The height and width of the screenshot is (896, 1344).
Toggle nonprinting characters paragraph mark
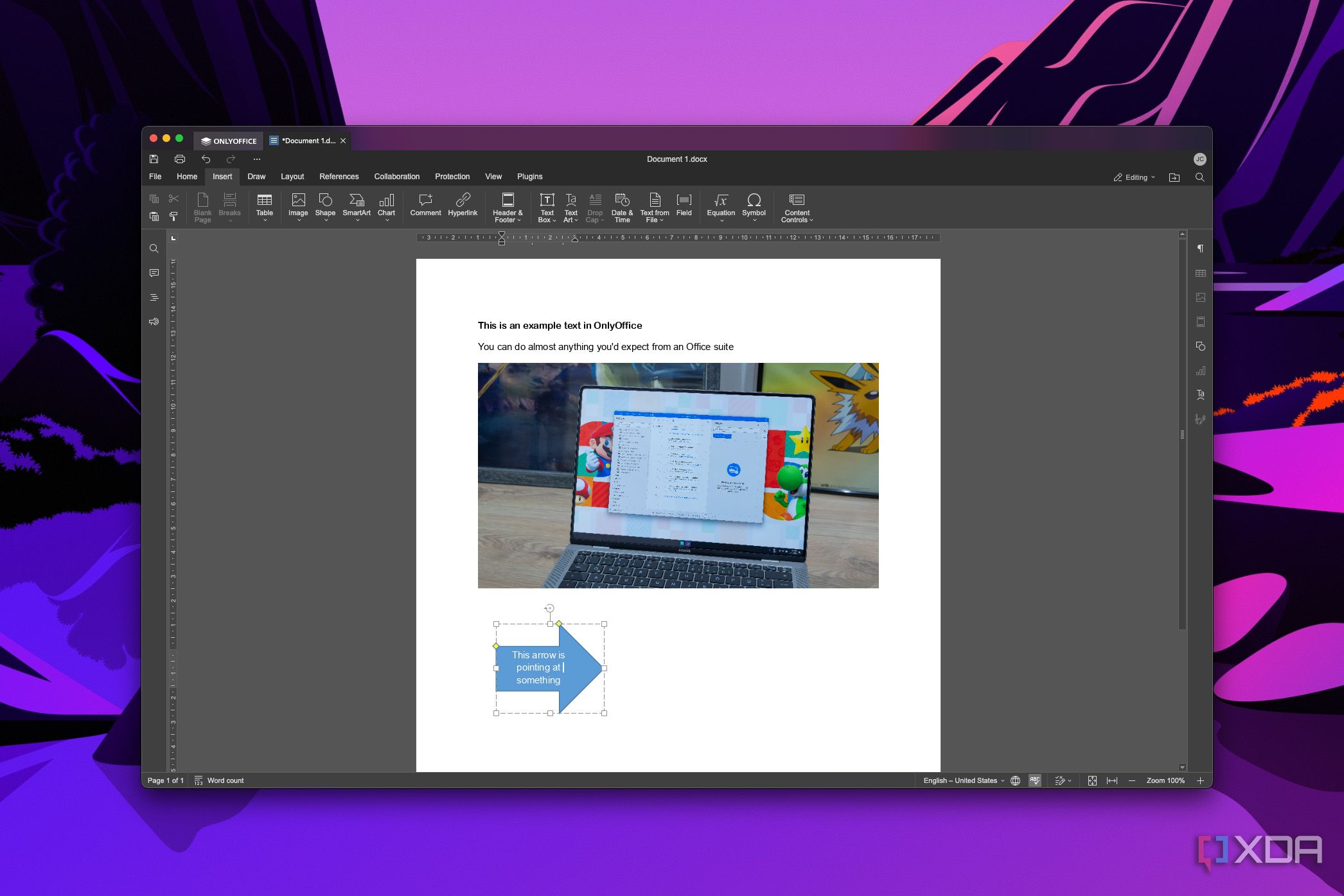1200,249
